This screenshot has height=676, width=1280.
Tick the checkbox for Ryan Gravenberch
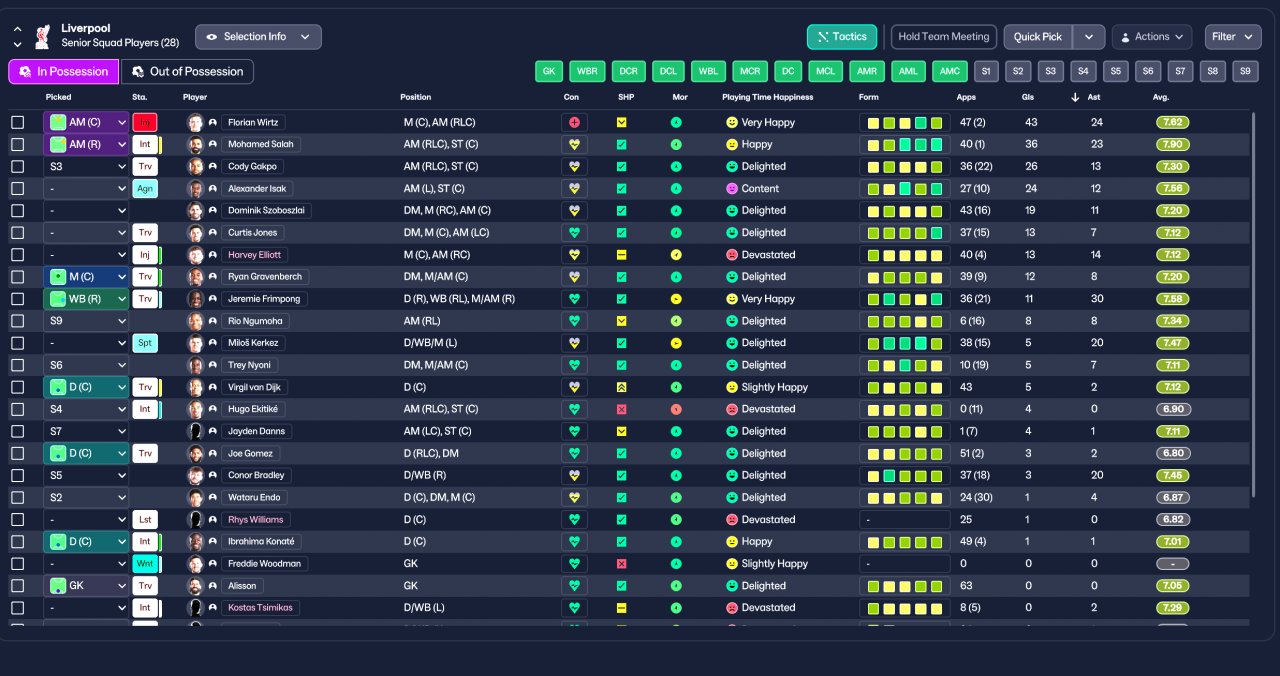pos(17,277)
